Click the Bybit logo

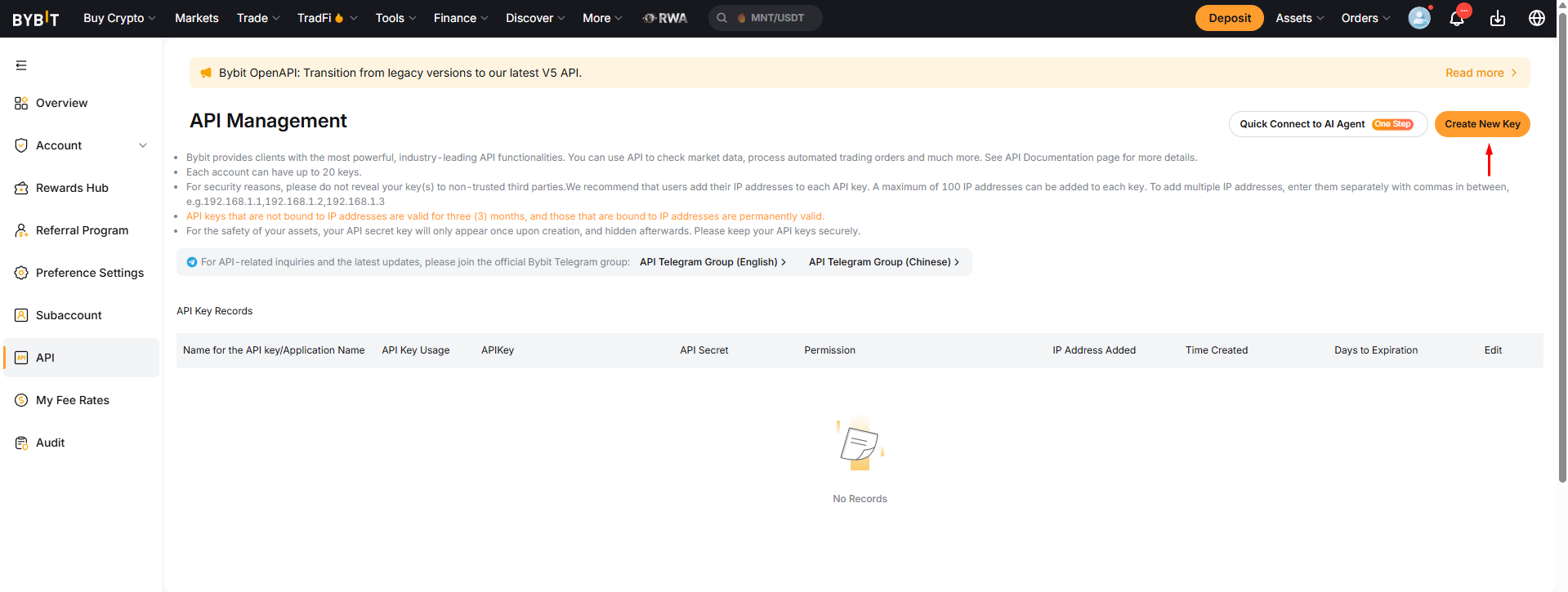36,19
